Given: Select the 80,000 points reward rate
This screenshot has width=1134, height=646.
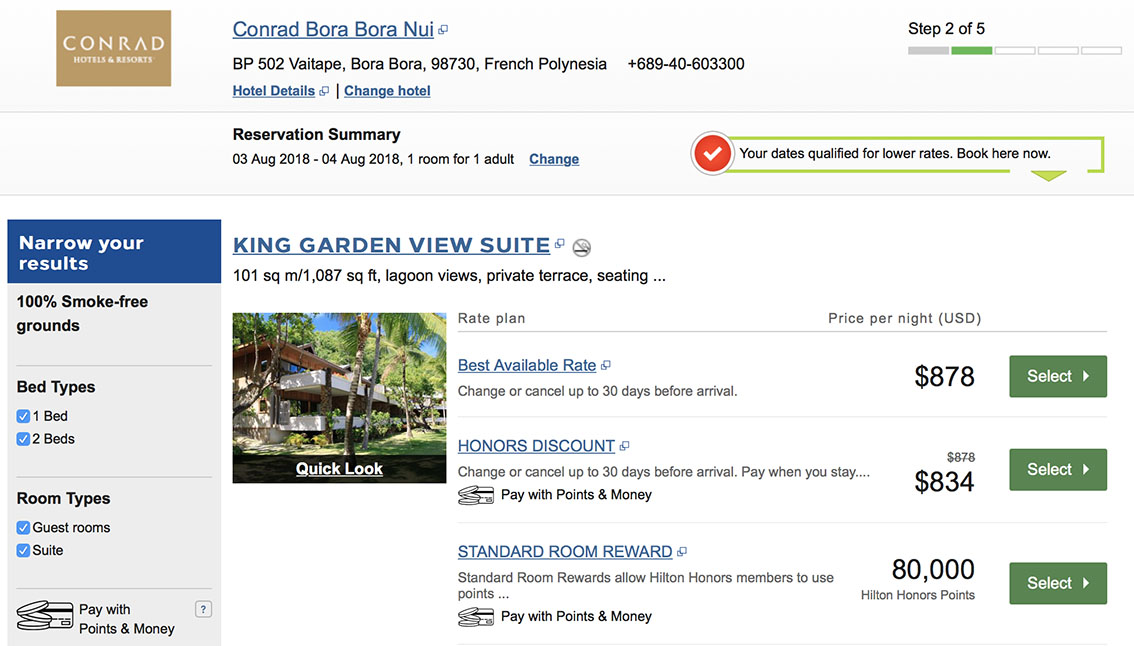Looking at the screenshot, I should (1058, 583).
